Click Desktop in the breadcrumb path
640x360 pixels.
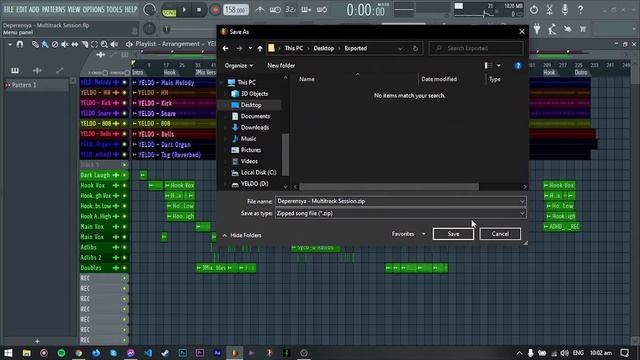(324, 48)
